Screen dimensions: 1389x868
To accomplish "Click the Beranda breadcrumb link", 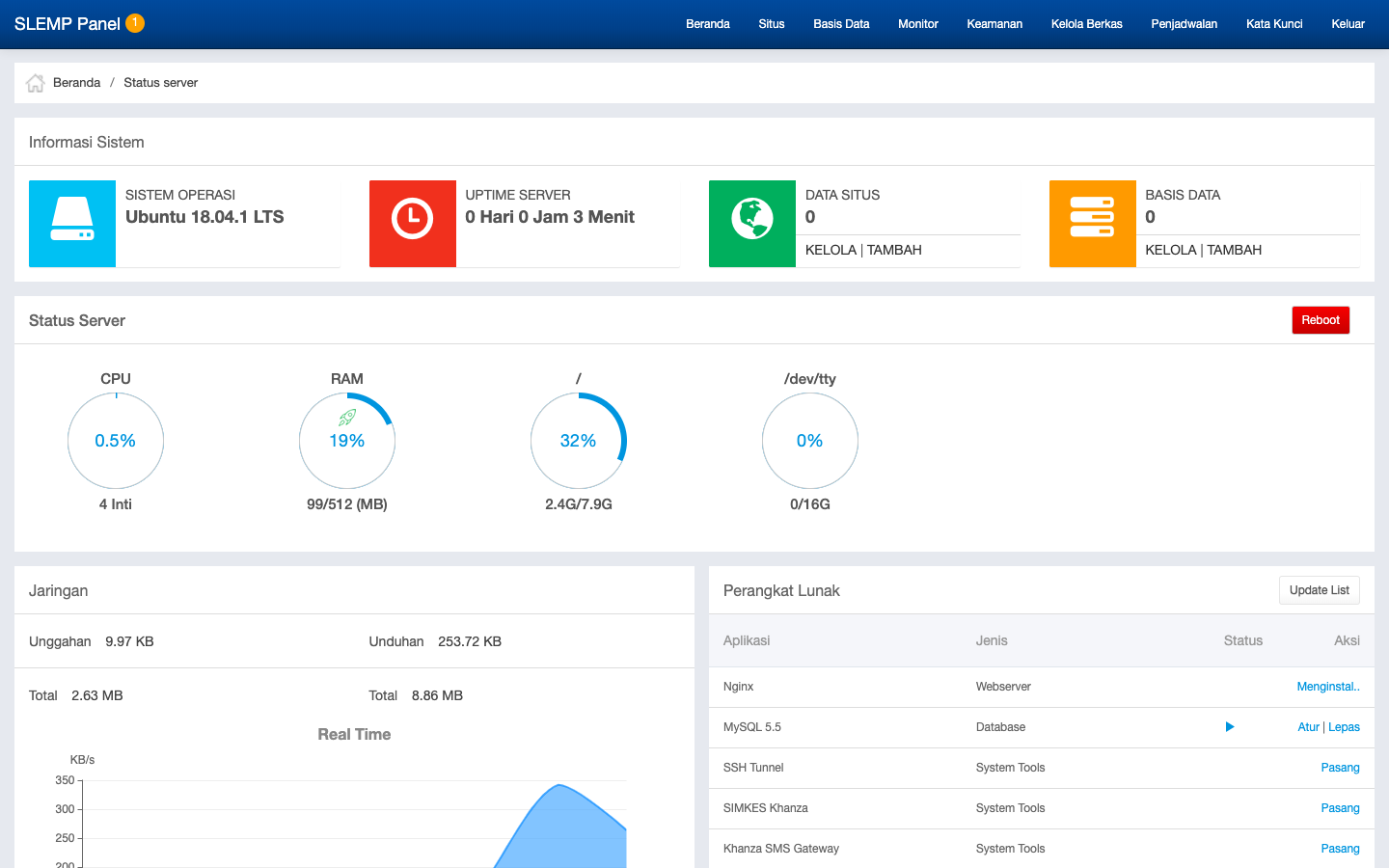I will (77, 83).
